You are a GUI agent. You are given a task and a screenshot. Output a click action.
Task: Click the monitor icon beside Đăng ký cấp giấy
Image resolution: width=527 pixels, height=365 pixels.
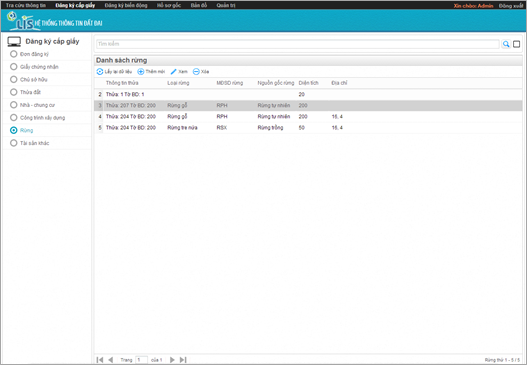14,42
